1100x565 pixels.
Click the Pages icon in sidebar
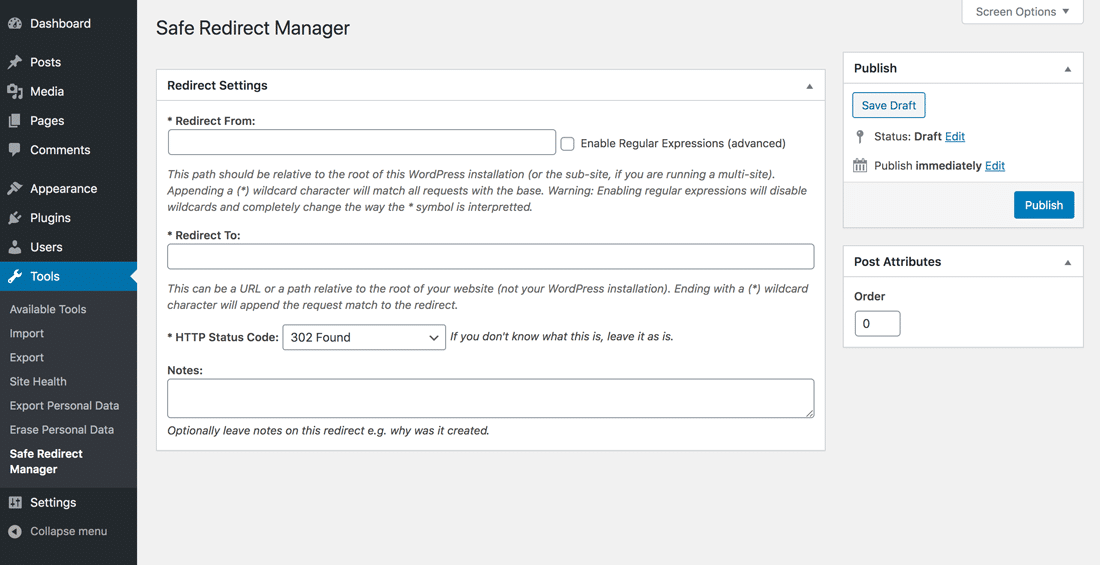(x=15, y=121)
